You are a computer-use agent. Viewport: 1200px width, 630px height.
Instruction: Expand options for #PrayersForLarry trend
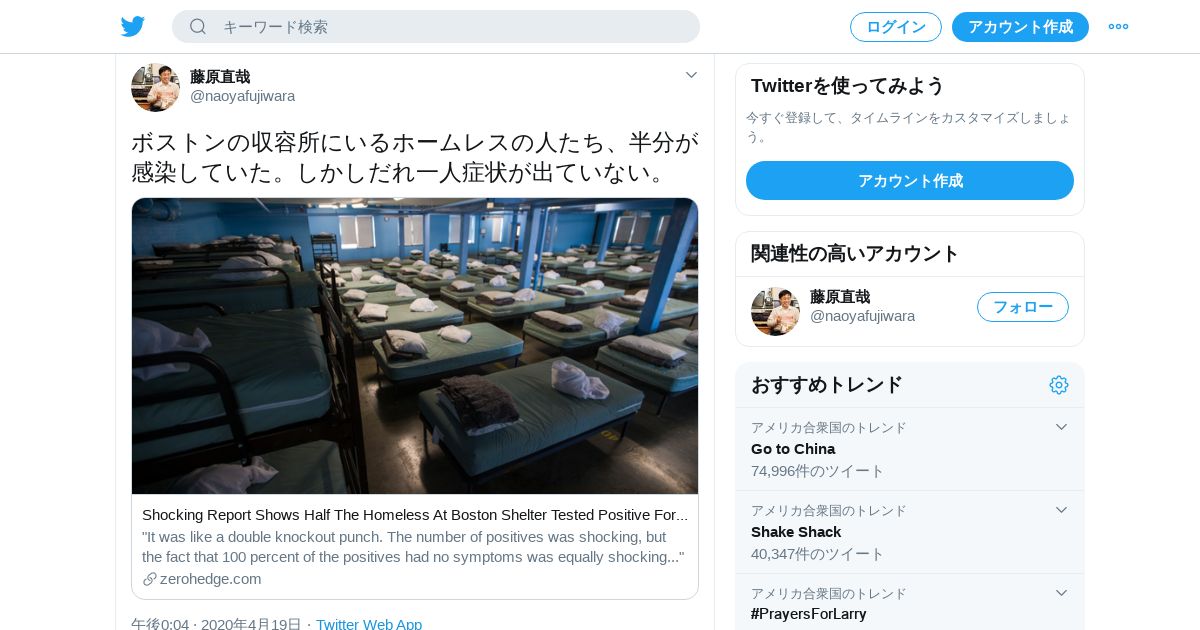click(x=1062, y=593)
